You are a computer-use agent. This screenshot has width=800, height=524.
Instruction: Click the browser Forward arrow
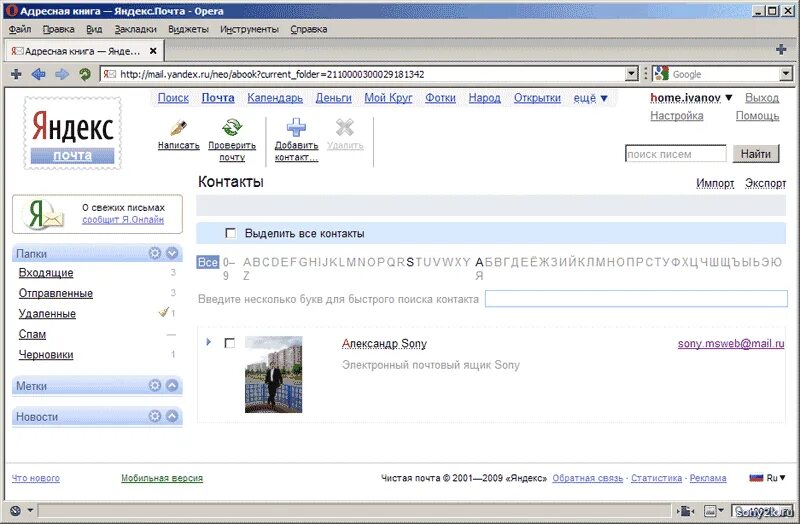(x=62, y=74)
